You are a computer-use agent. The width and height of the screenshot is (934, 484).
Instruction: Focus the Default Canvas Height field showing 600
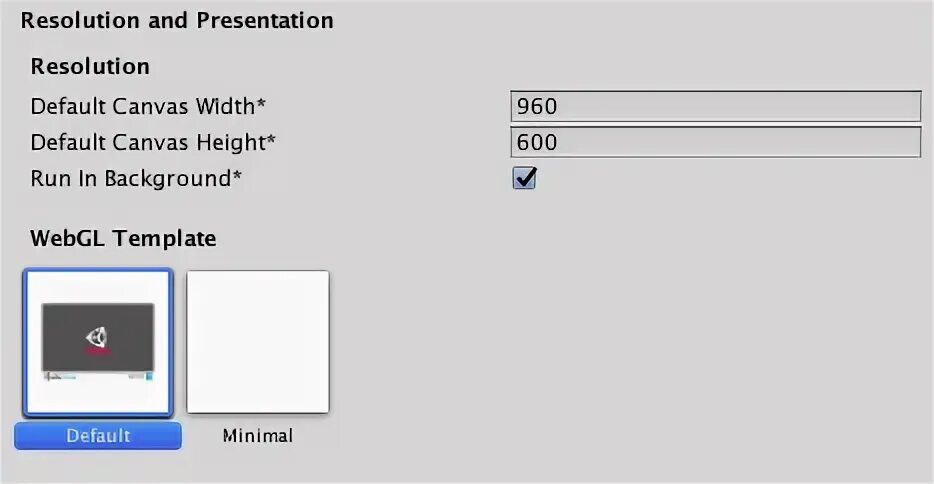pos(714,142)
